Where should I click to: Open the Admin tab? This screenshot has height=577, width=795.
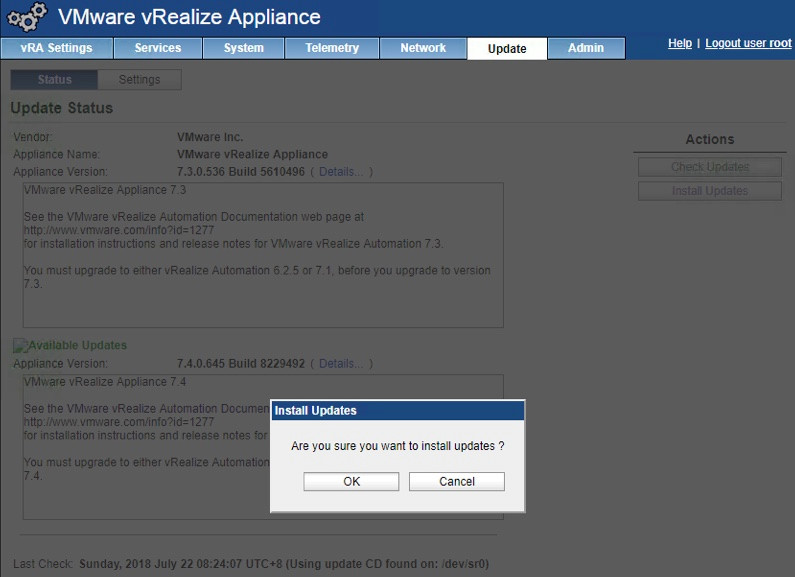point(586,48)
